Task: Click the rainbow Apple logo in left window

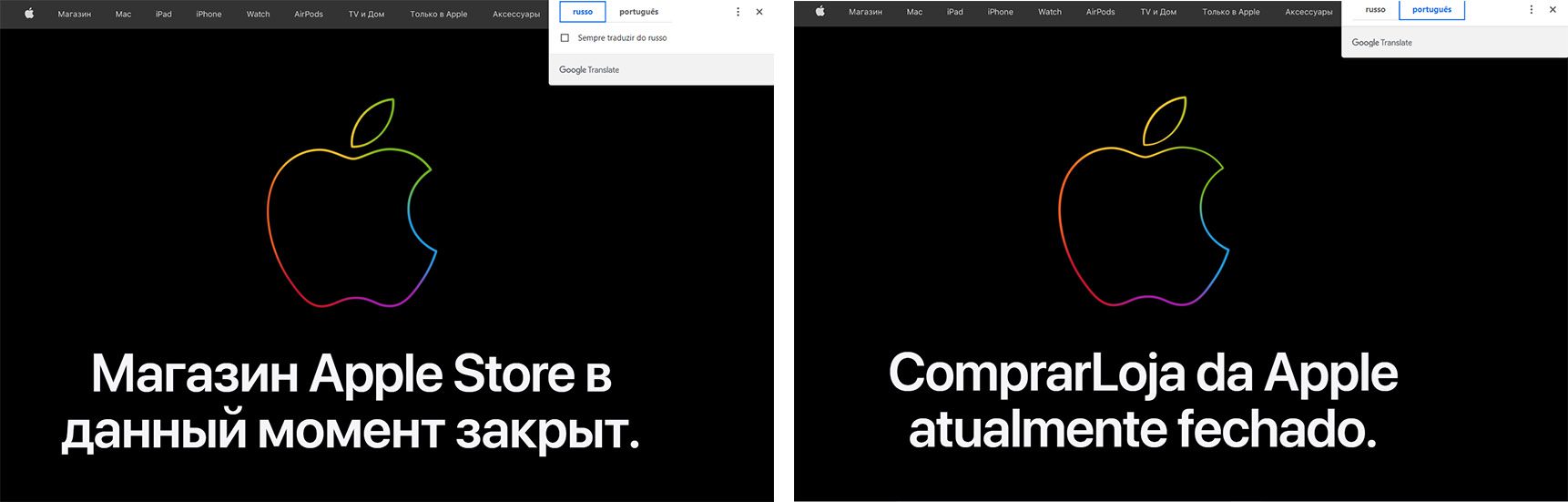Action: coord(351,202)
